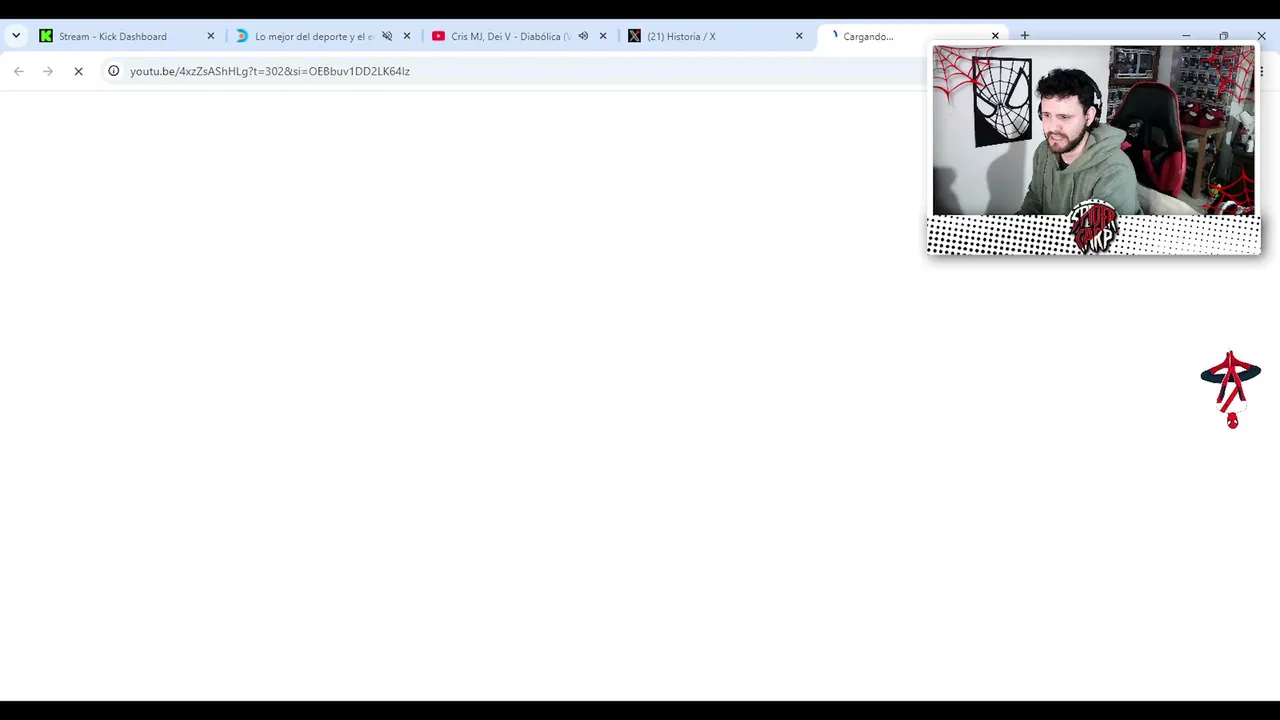Screen dimensions: 1280x720
Task: Go back with the back arrow
Action: 18,71
